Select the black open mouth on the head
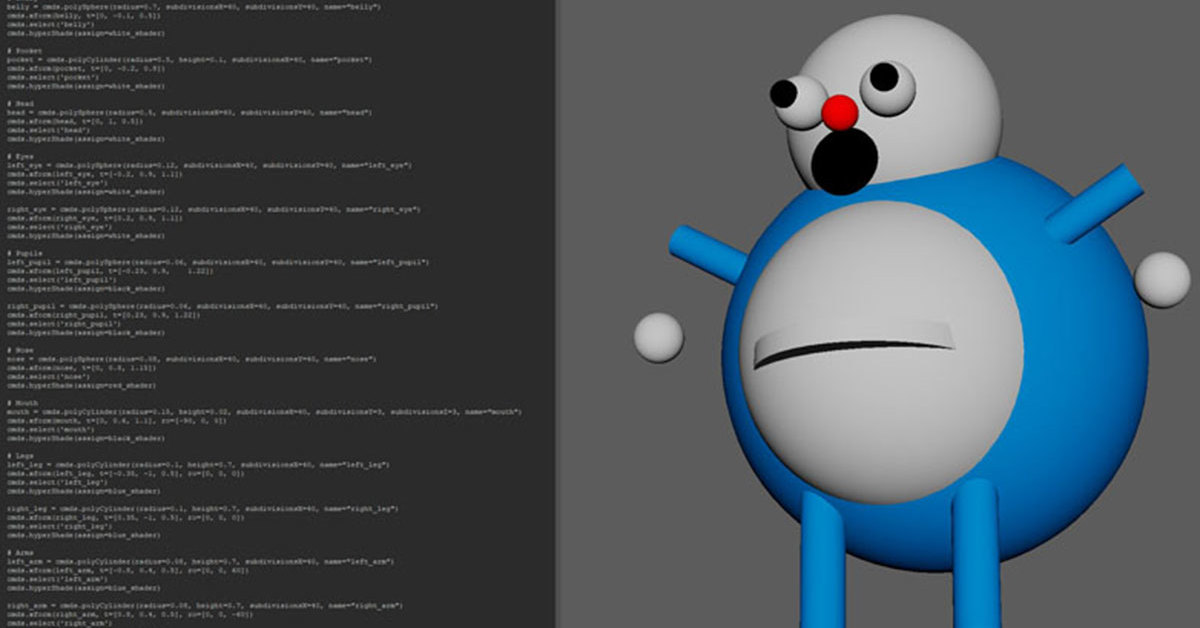The width and height of the screenshot is (1200, 628). pos(844,161)
